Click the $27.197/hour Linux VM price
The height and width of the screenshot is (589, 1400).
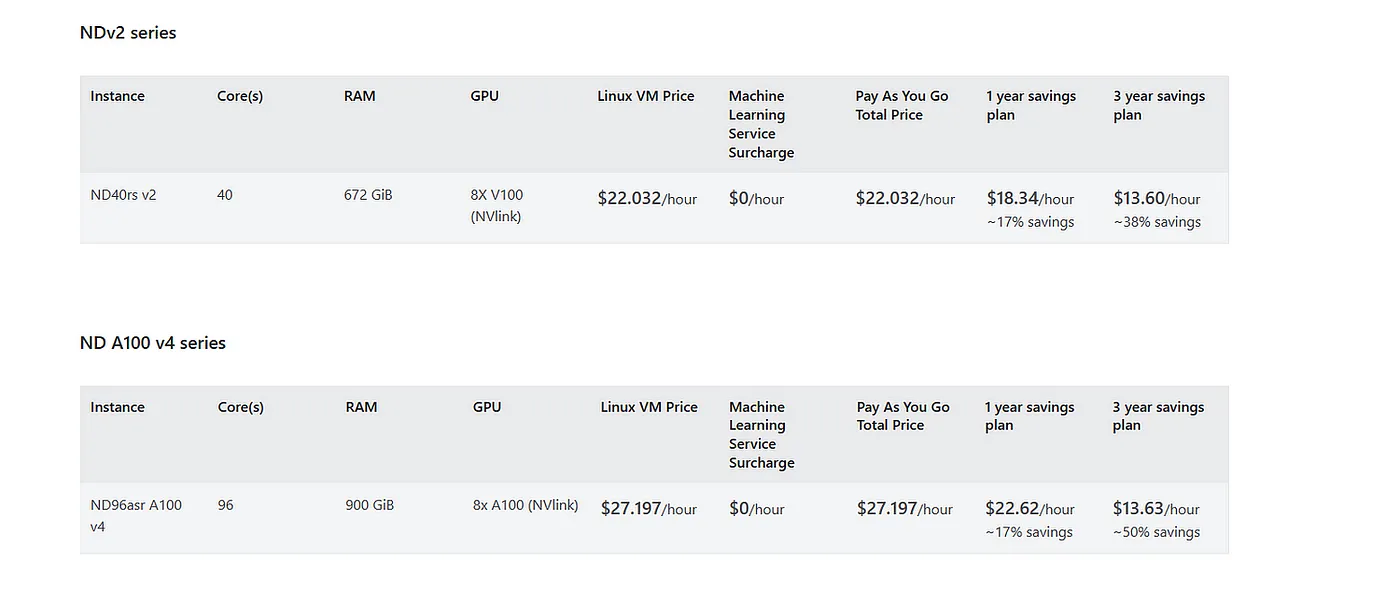[x=649, y=508]
